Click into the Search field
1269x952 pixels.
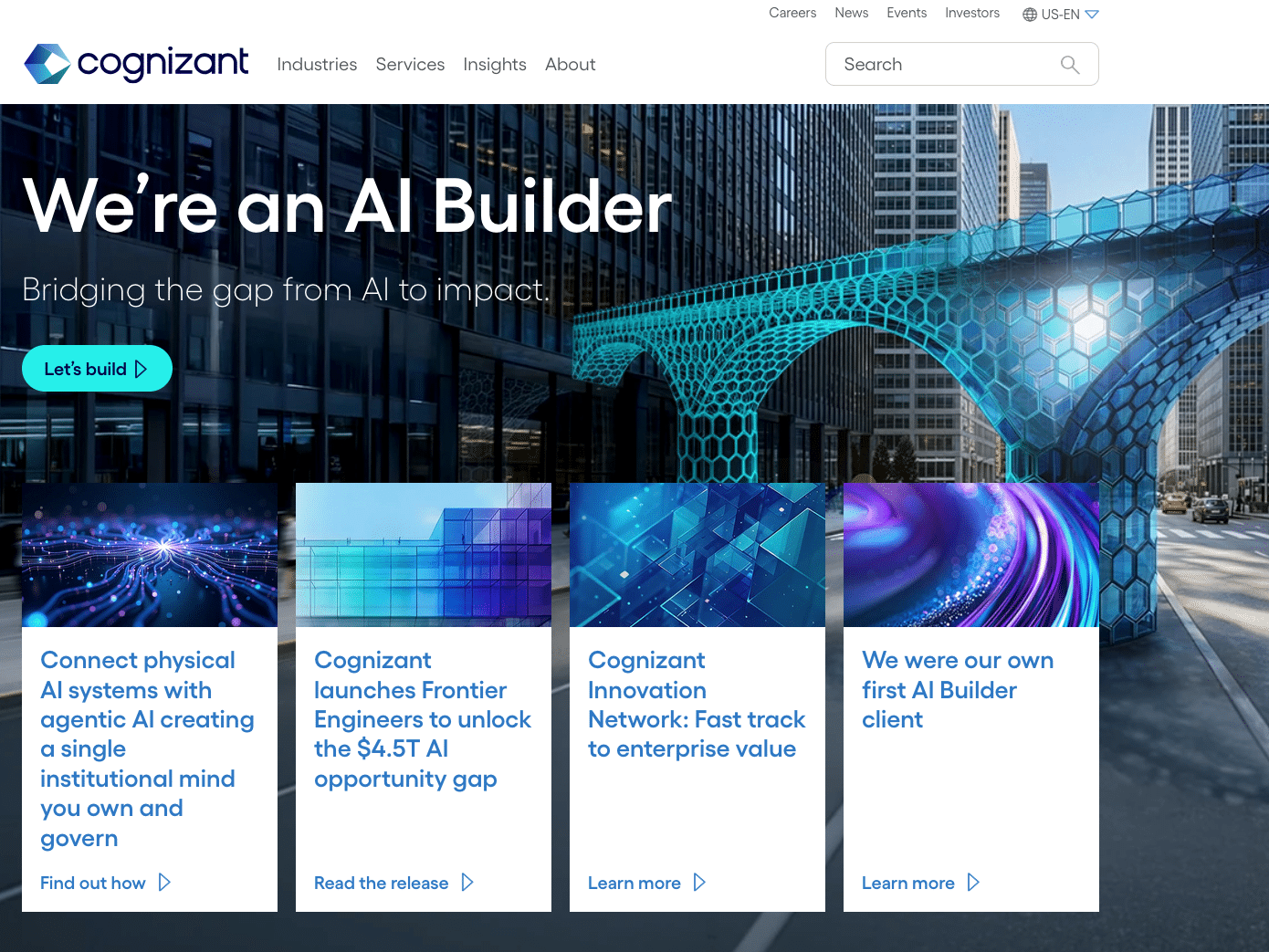click(x=962, y=64)
